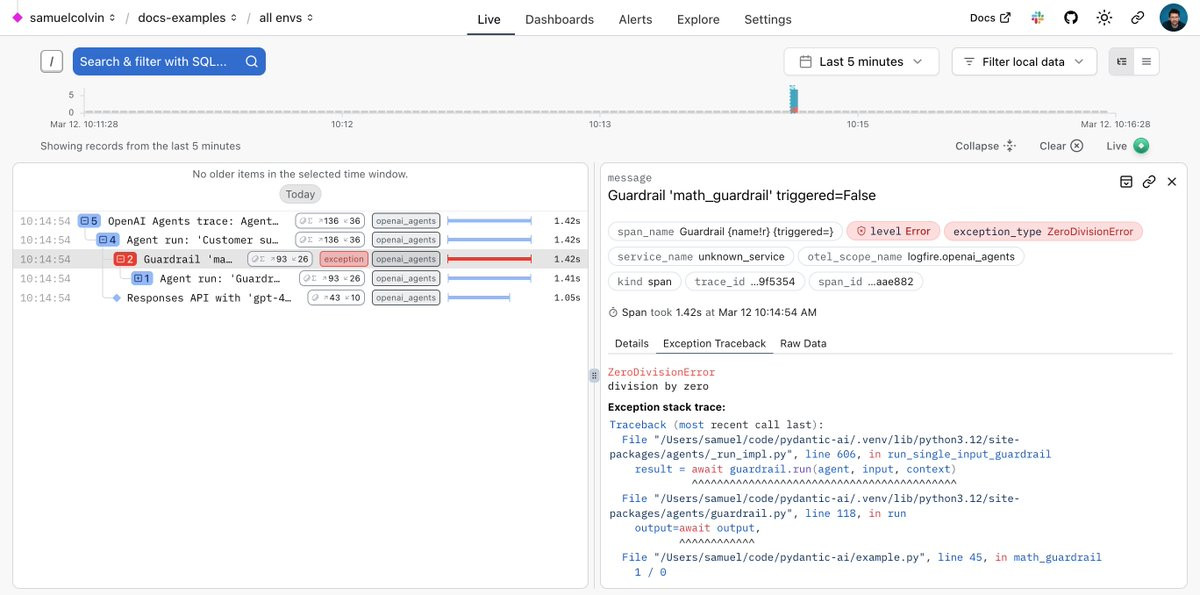Open the Slack icon in header

(x=1038, y=18)
